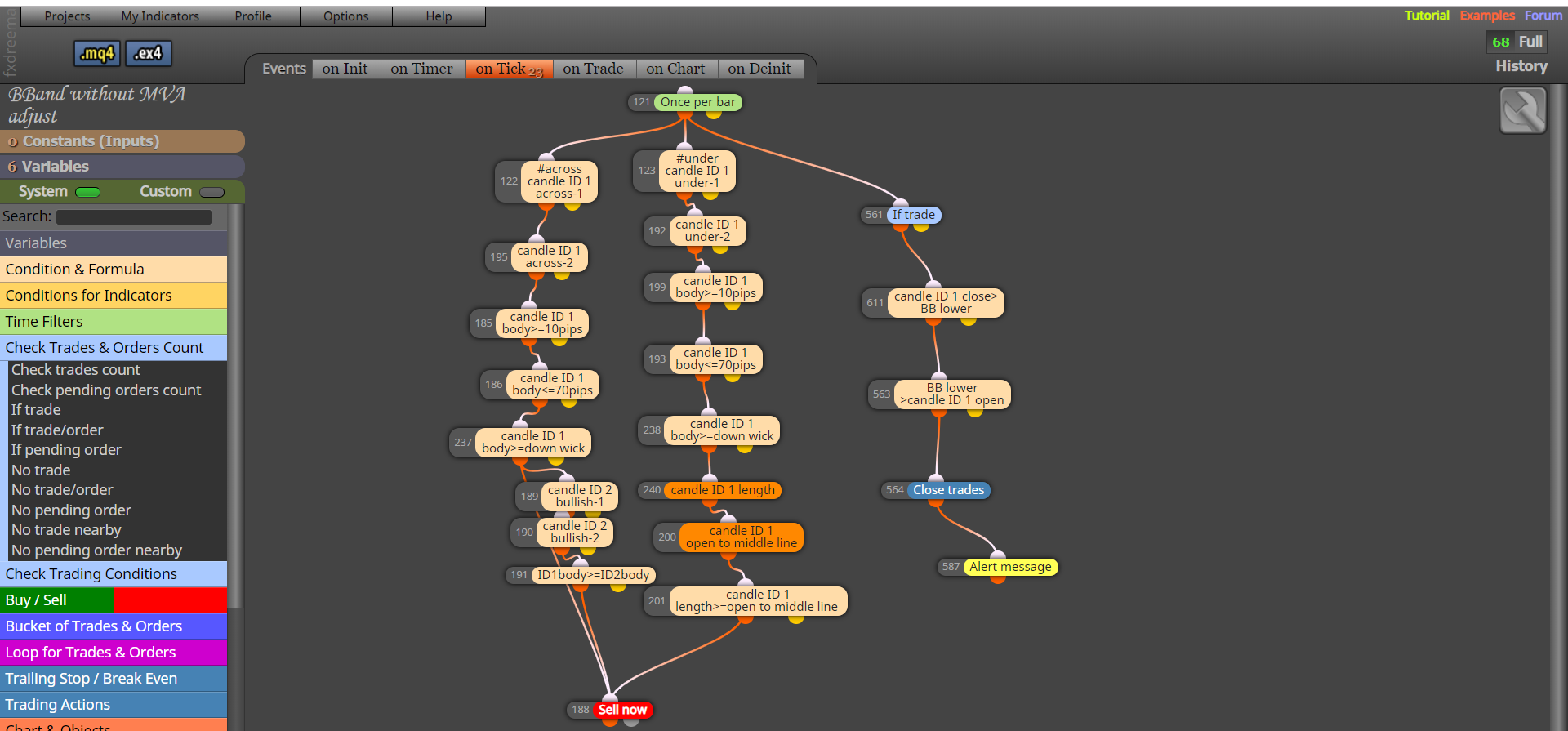
Task: Toggle the System variables switch
Action: (87, 193)
